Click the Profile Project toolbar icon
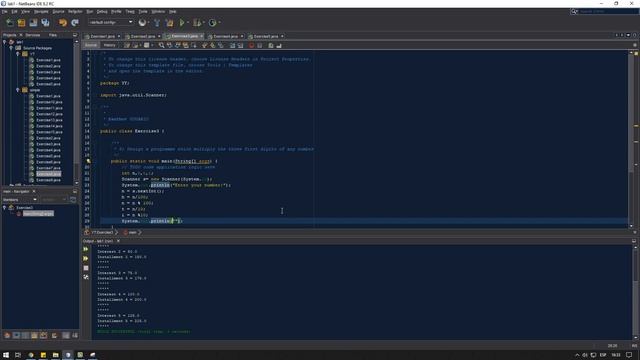Viewport: 640px width, 360px height. 212,22
